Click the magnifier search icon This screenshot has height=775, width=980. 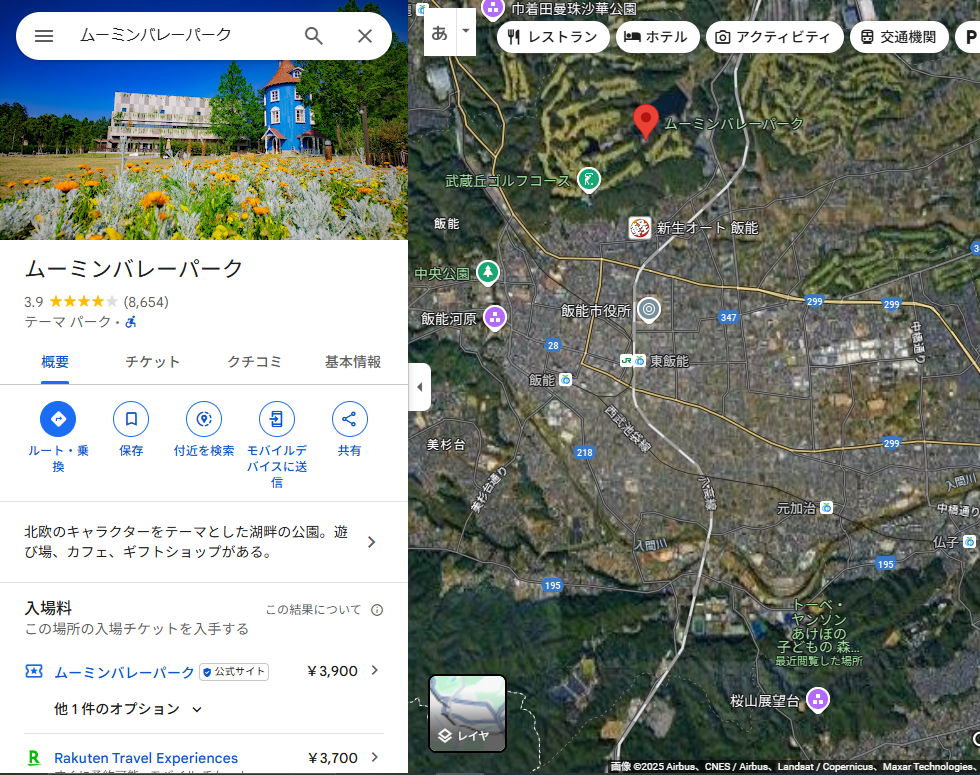click(x=314, y=36)
